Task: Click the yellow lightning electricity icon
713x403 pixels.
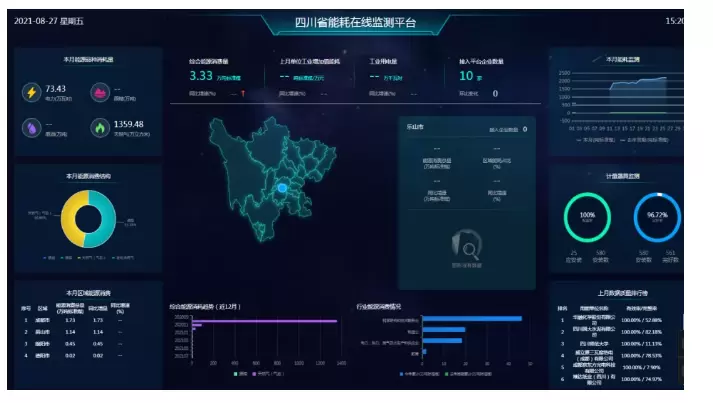Action: tap(31, 92)
